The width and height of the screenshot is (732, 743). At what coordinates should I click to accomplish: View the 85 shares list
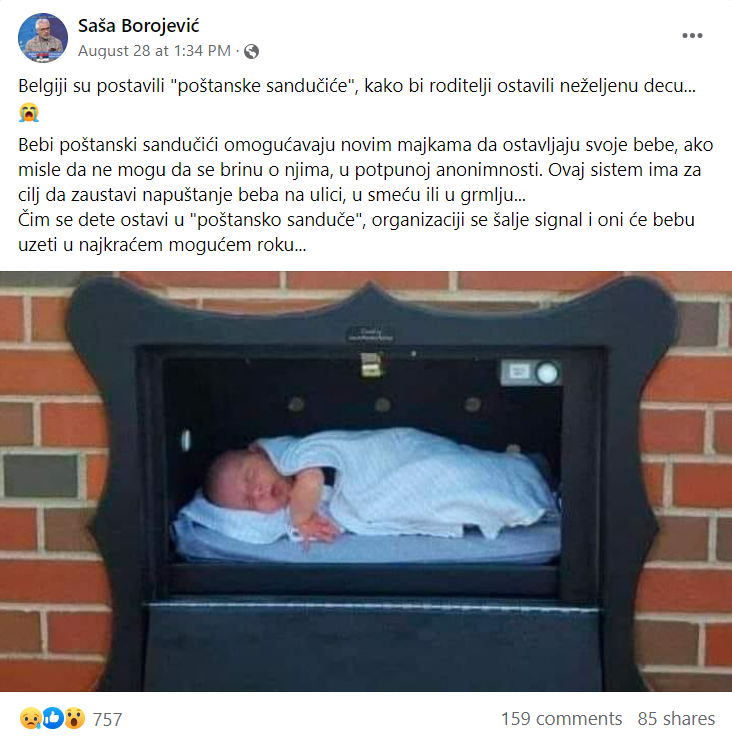coord(676,719)
